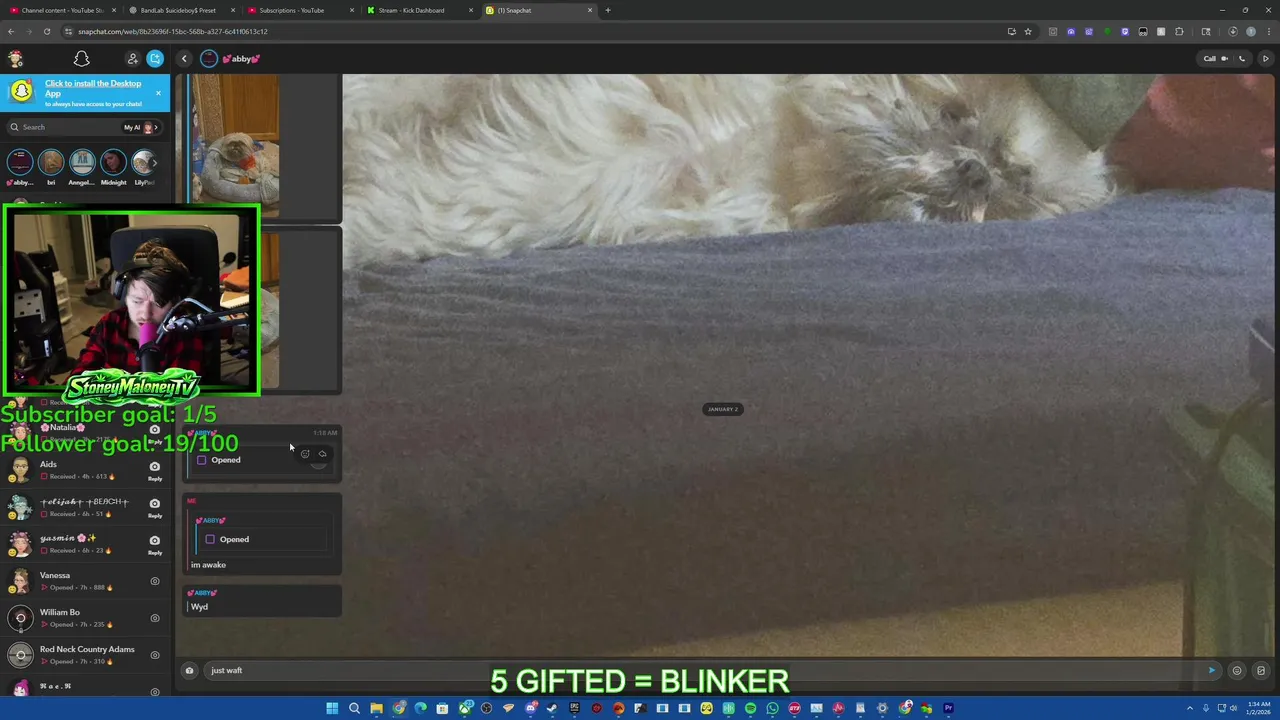1280x720 pixels.
Task: Open the My AI chat button
Action: (x=141, y=127)
